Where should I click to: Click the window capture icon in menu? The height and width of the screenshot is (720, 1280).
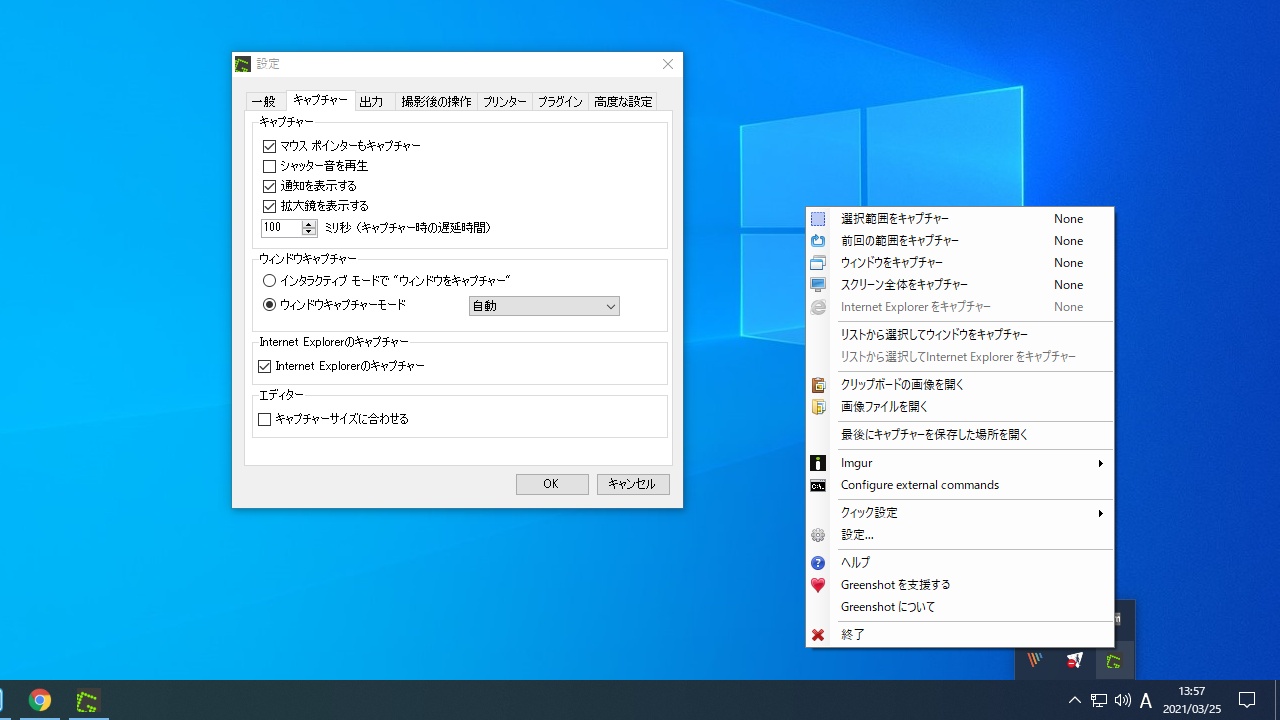tap(818, 263)
